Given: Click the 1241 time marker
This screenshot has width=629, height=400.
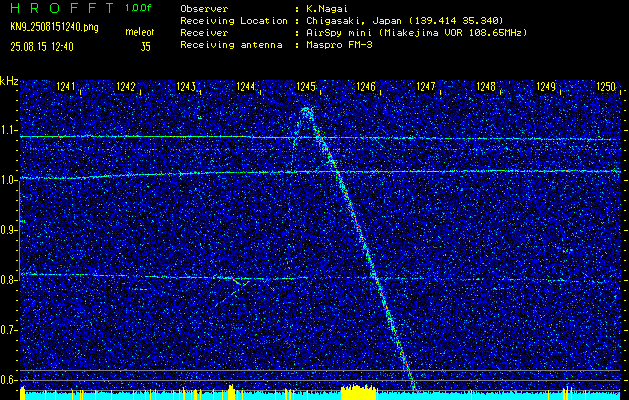Looking at the screenshot, I should point(66,87).
